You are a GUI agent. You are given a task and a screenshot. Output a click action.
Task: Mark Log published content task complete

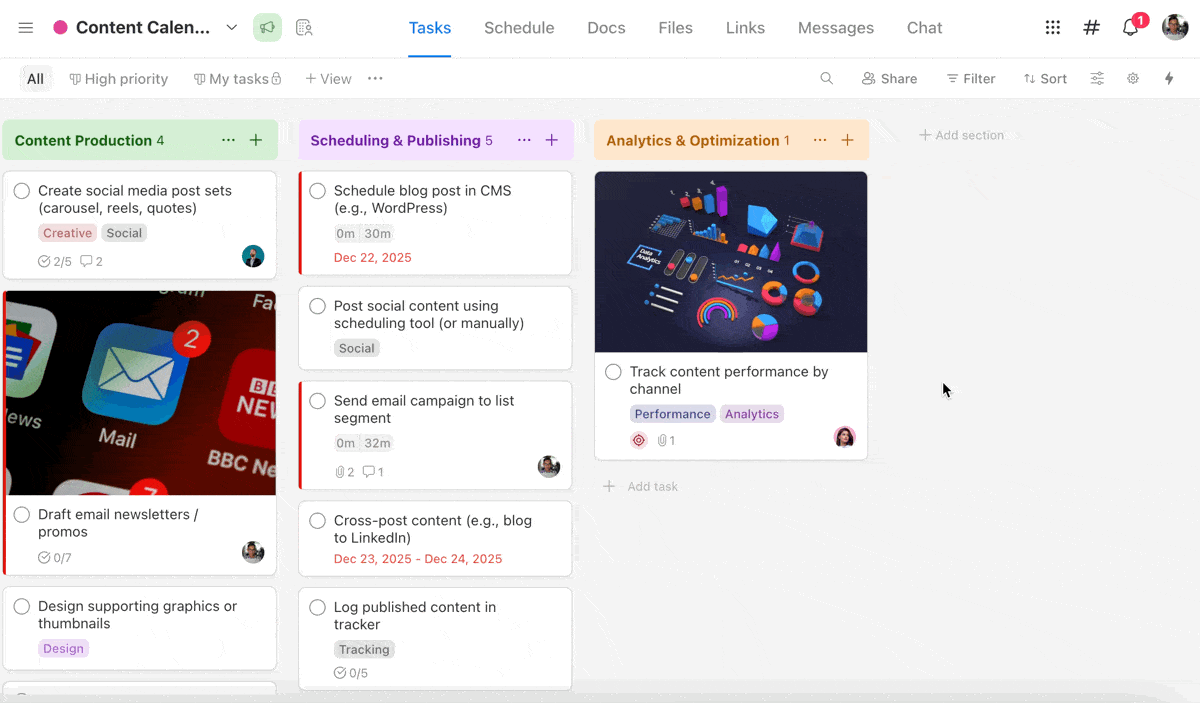[317, 607]
